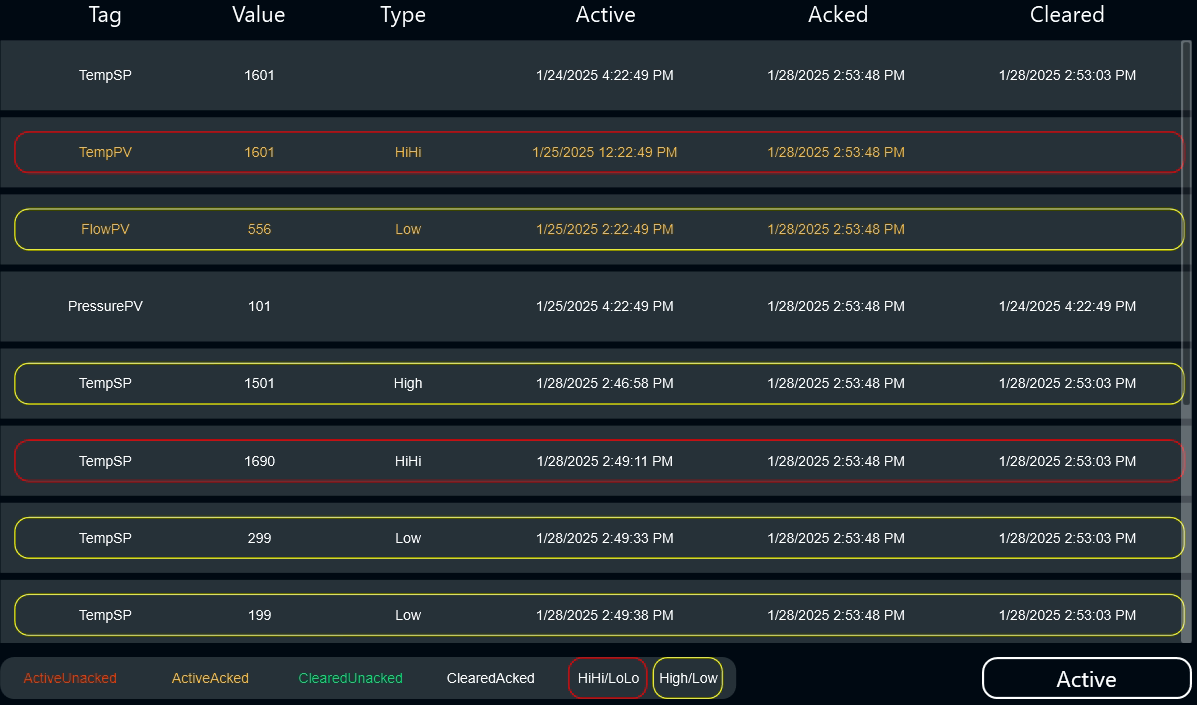
Task: Click active time 1/28/2025 2:49:33 PM
Action: [x=605, y=539]
